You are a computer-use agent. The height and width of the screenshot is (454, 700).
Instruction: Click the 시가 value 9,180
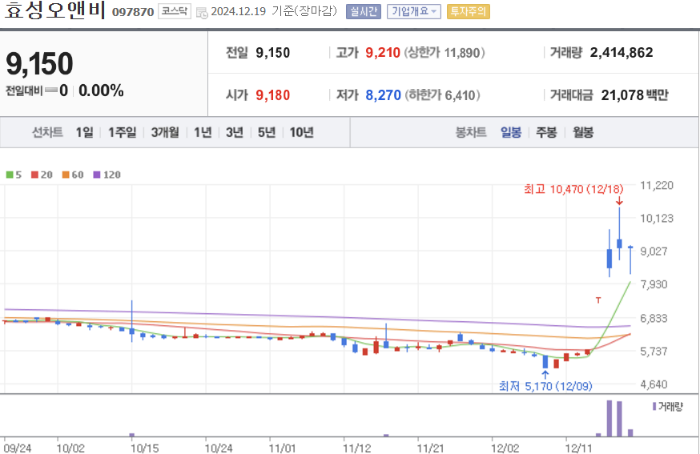[273, 95]
